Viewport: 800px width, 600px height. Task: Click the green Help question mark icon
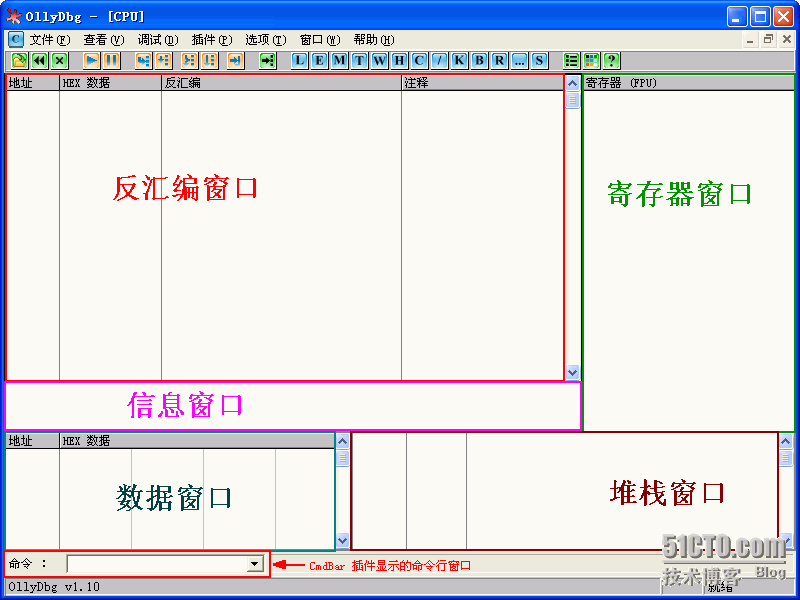pyautogui.click(x=611, y=61)
